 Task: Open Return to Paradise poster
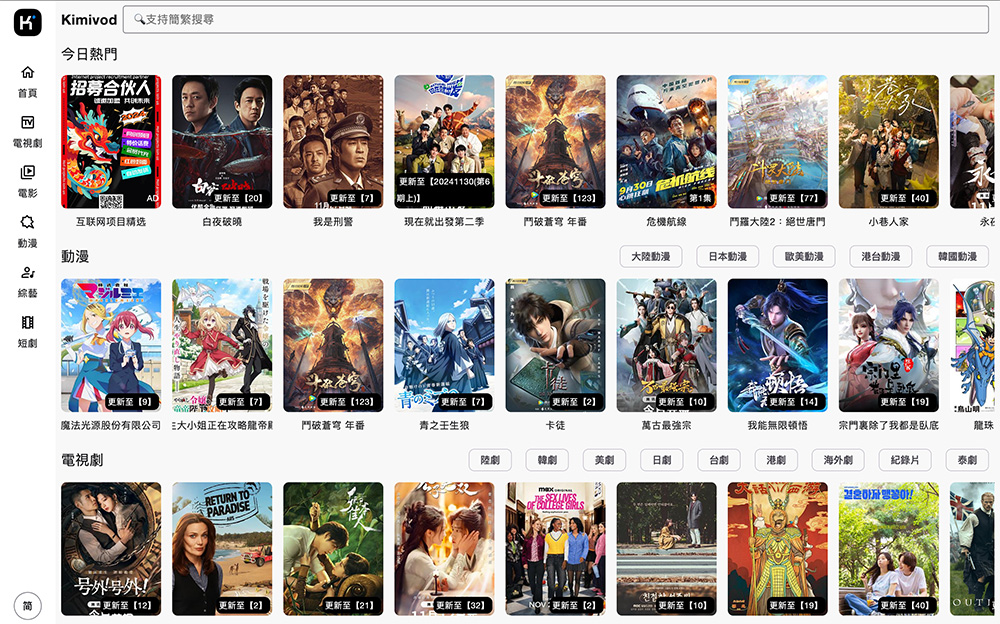coord(222,548)
